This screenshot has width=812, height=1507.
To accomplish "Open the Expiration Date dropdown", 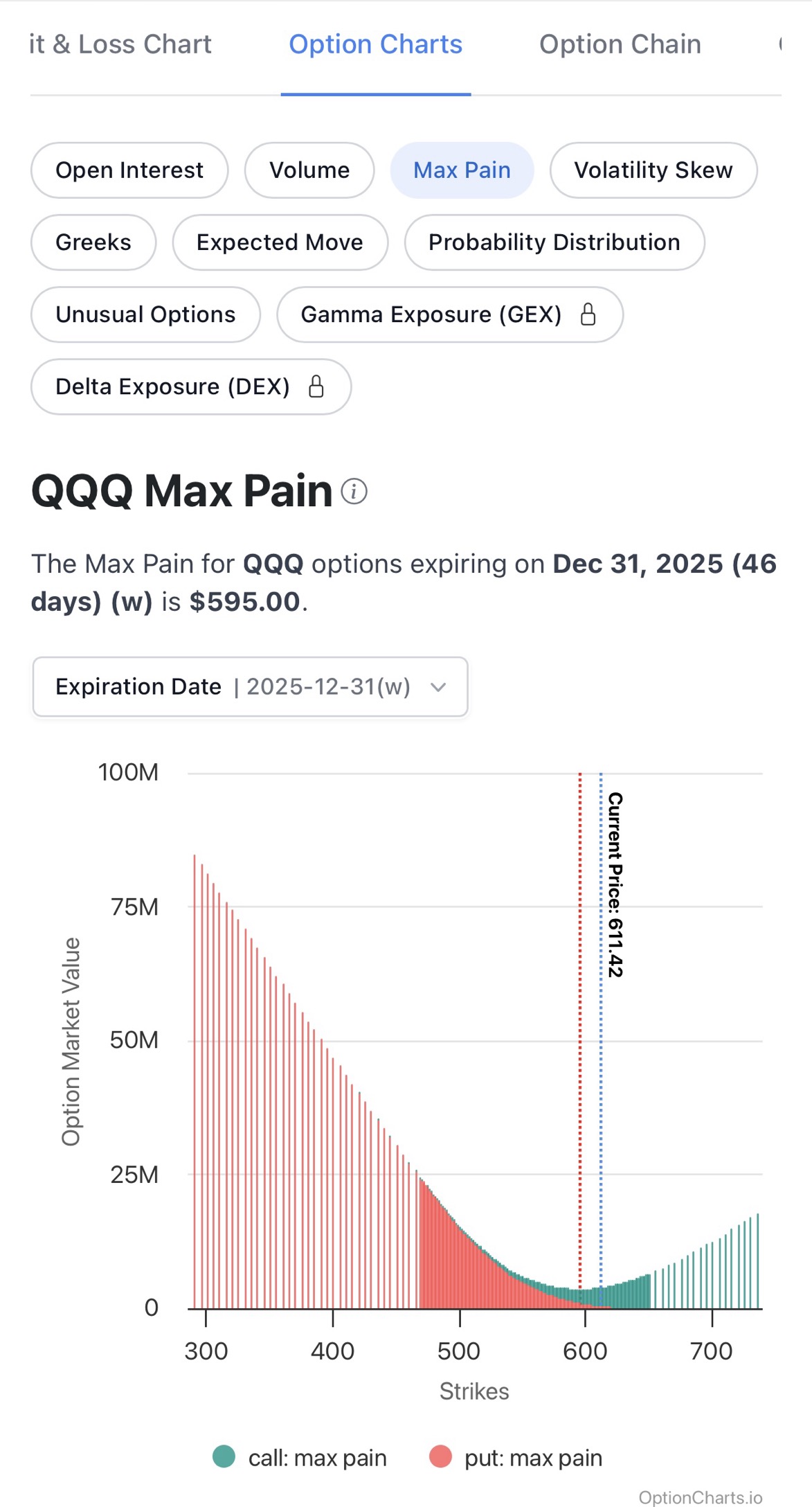I will (249, 686).
